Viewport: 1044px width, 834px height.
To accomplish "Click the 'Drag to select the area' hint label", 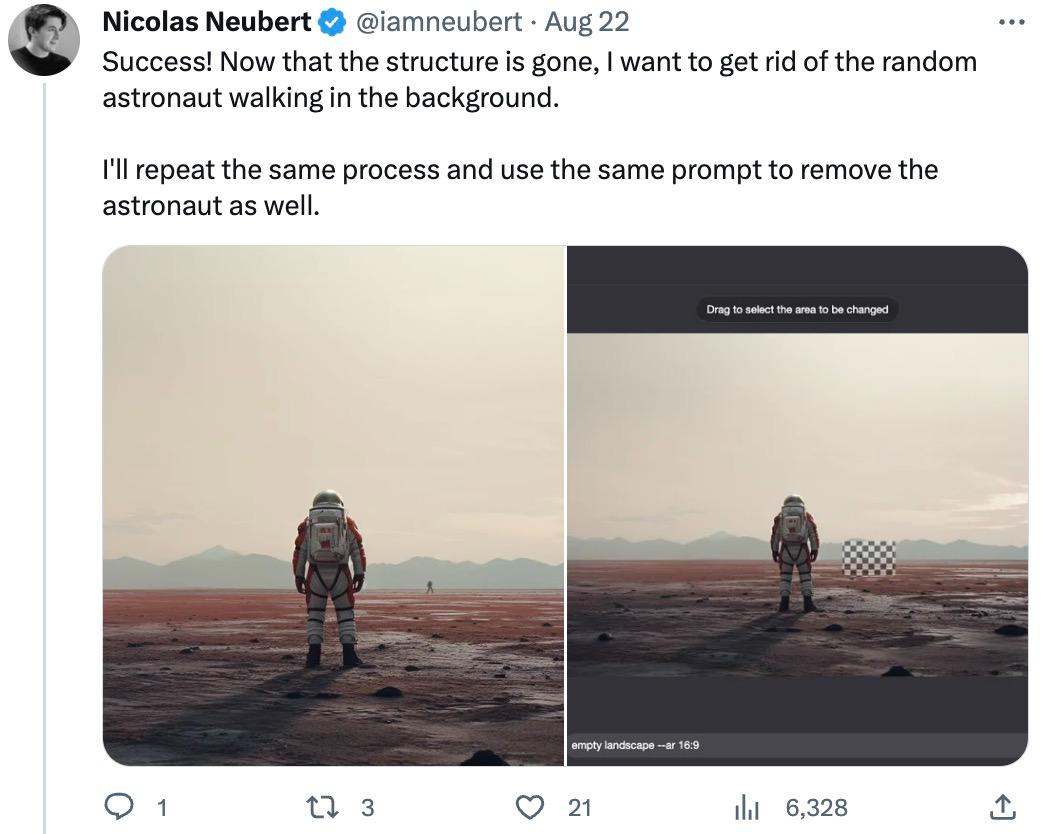I will tap(797, 309).
